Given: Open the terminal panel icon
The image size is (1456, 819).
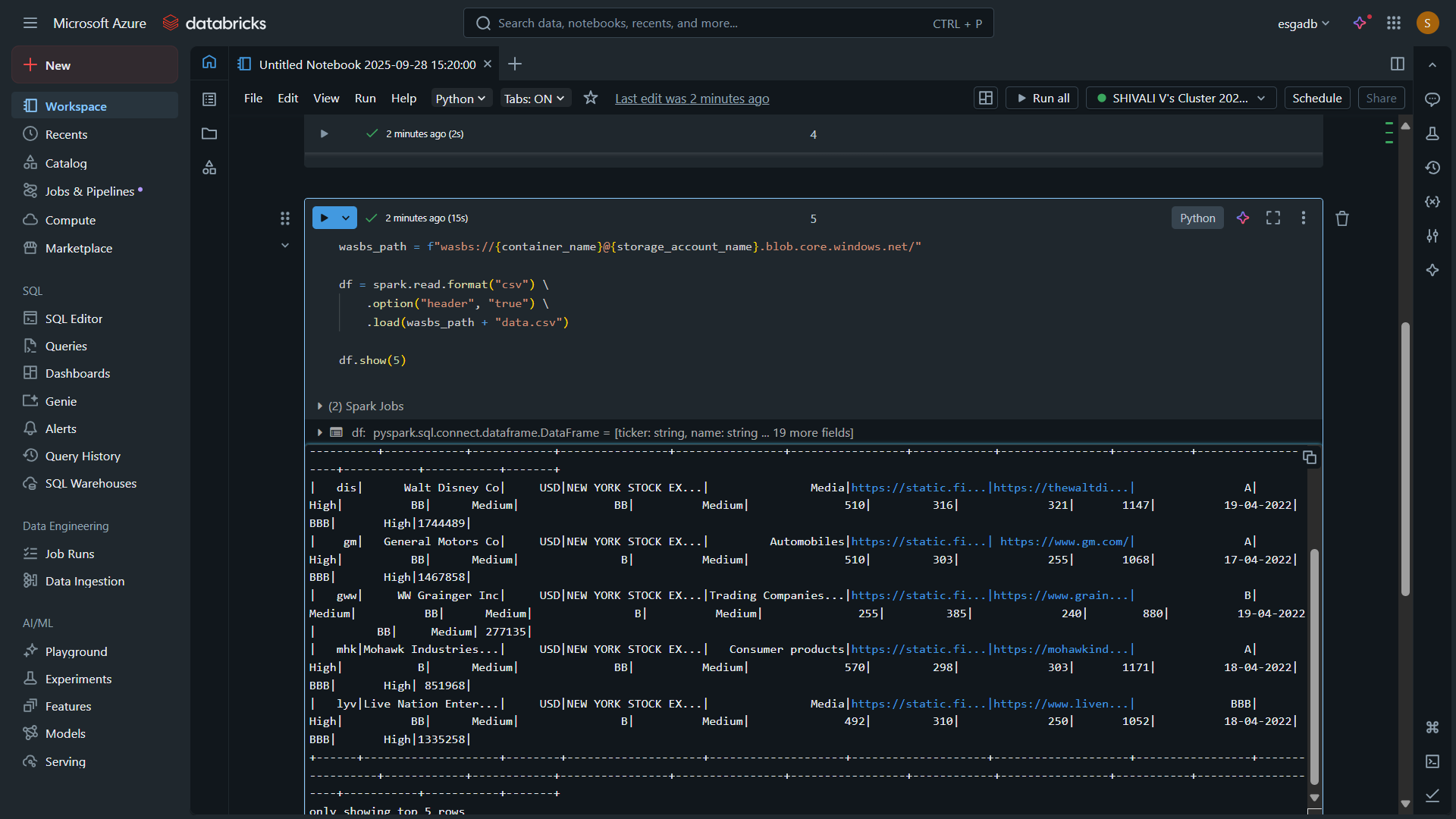Looking at the screenshot, I should click(x=1432, y=761).
